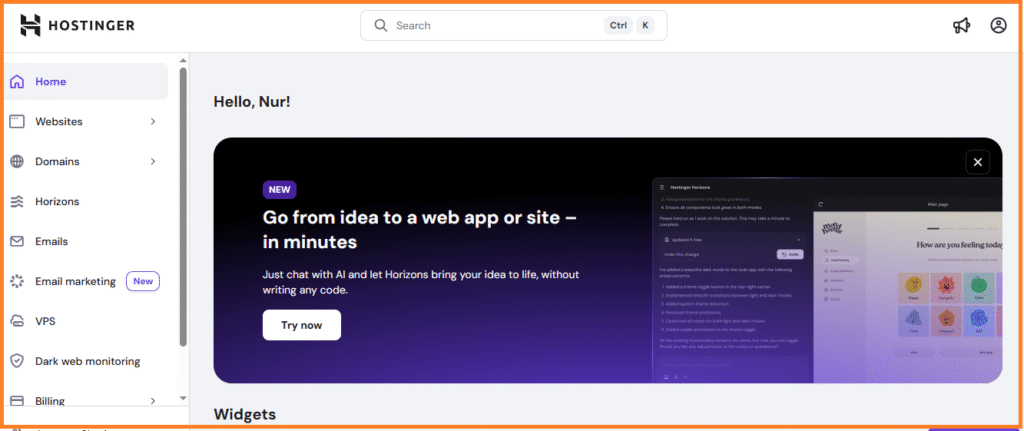
Task: Click the Hostinger logo
Action: click(x=77, y=25)
